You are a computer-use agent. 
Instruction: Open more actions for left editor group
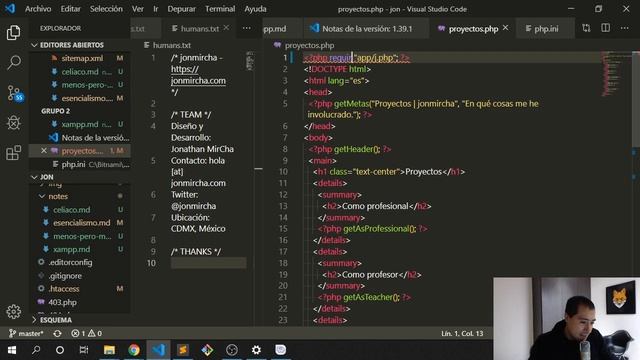[x=247, y=28]
